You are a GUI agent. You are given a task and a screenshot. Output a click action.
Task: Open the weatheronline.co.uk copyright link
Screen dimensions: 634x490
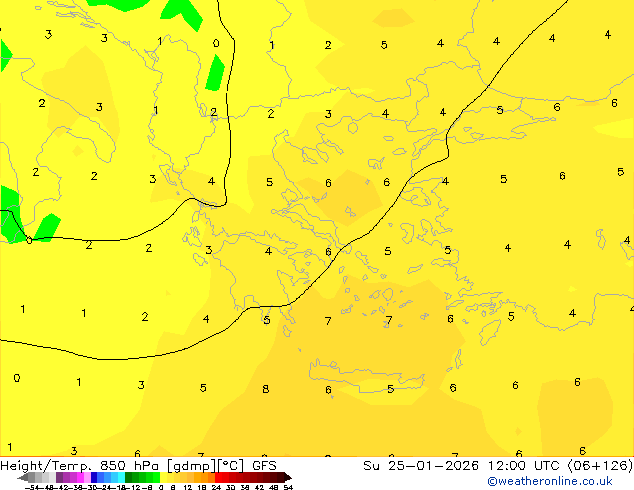550,482
